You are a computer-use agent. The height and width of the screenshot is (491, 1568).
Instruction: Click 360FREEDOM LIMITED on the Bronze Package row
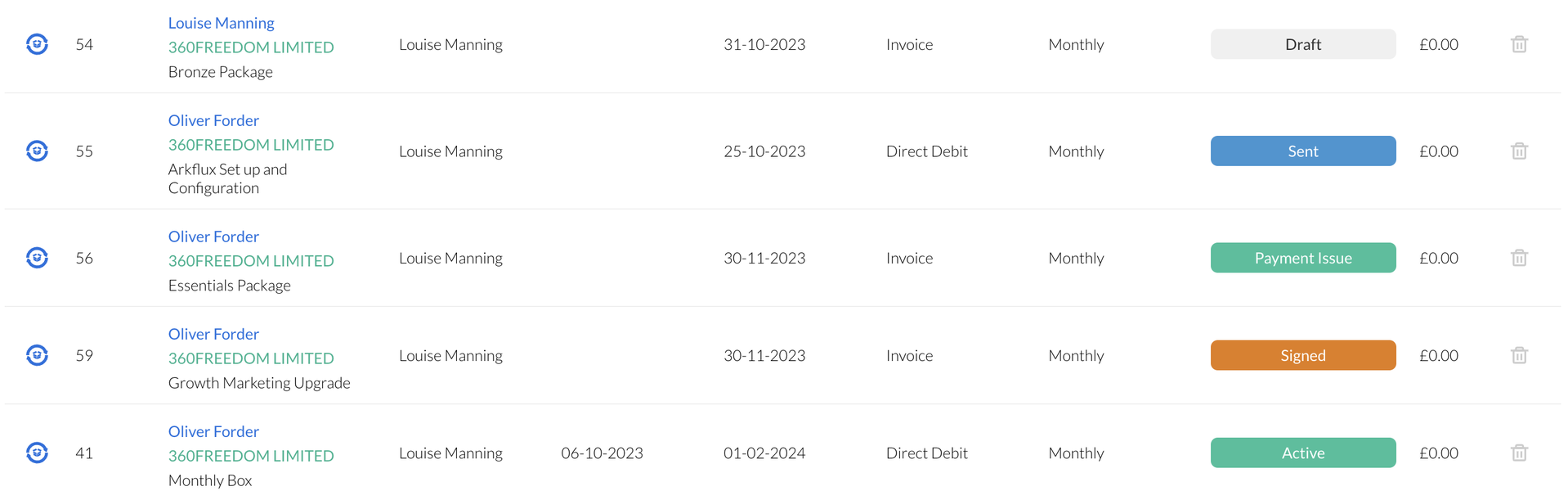[x=251, y=47]
